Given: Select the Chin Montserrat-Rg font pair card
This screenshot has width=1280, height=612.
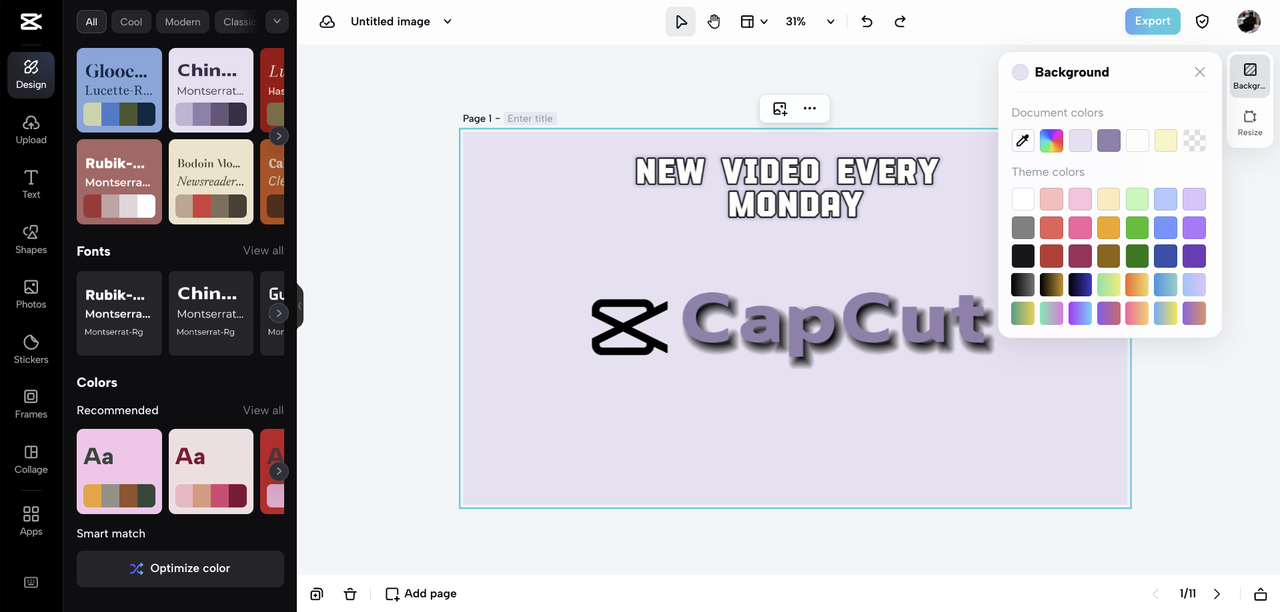Looking at the screenshot, I should click(x=211, y=313).
